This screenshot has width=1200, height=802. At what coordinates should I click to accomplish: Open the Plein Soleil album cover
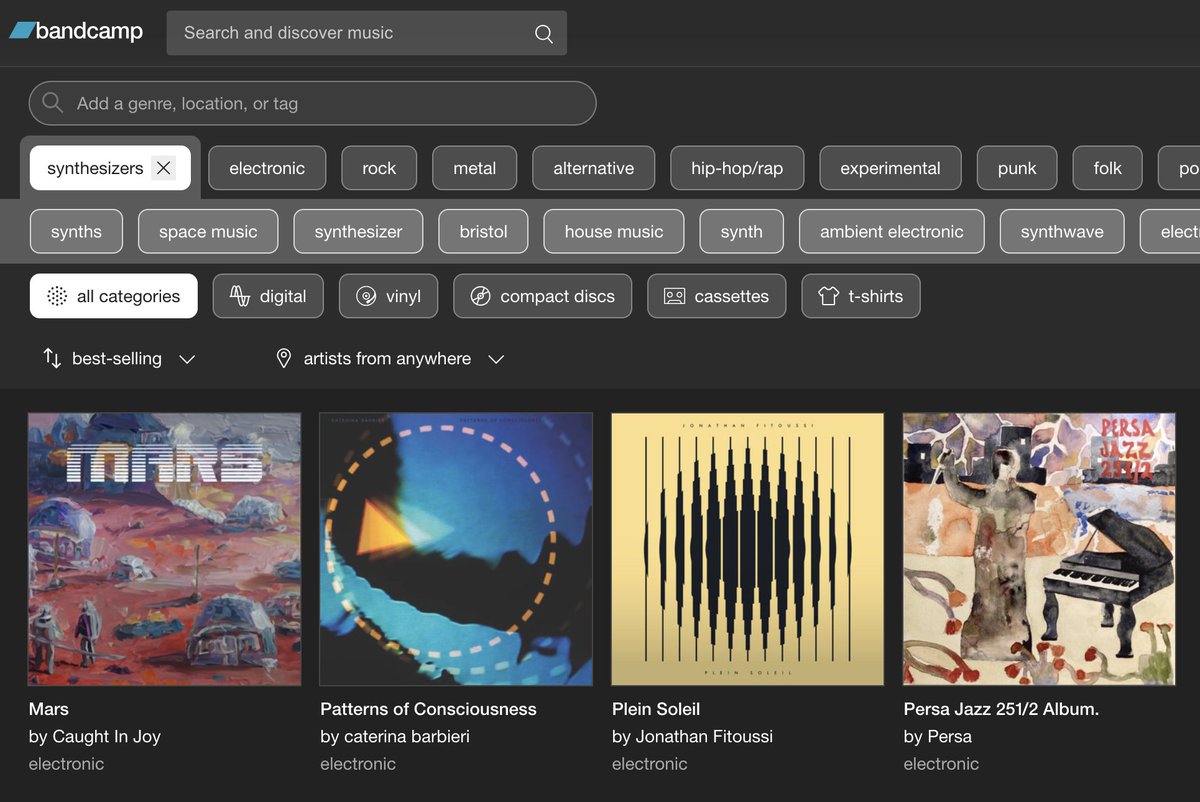point(748,549)
